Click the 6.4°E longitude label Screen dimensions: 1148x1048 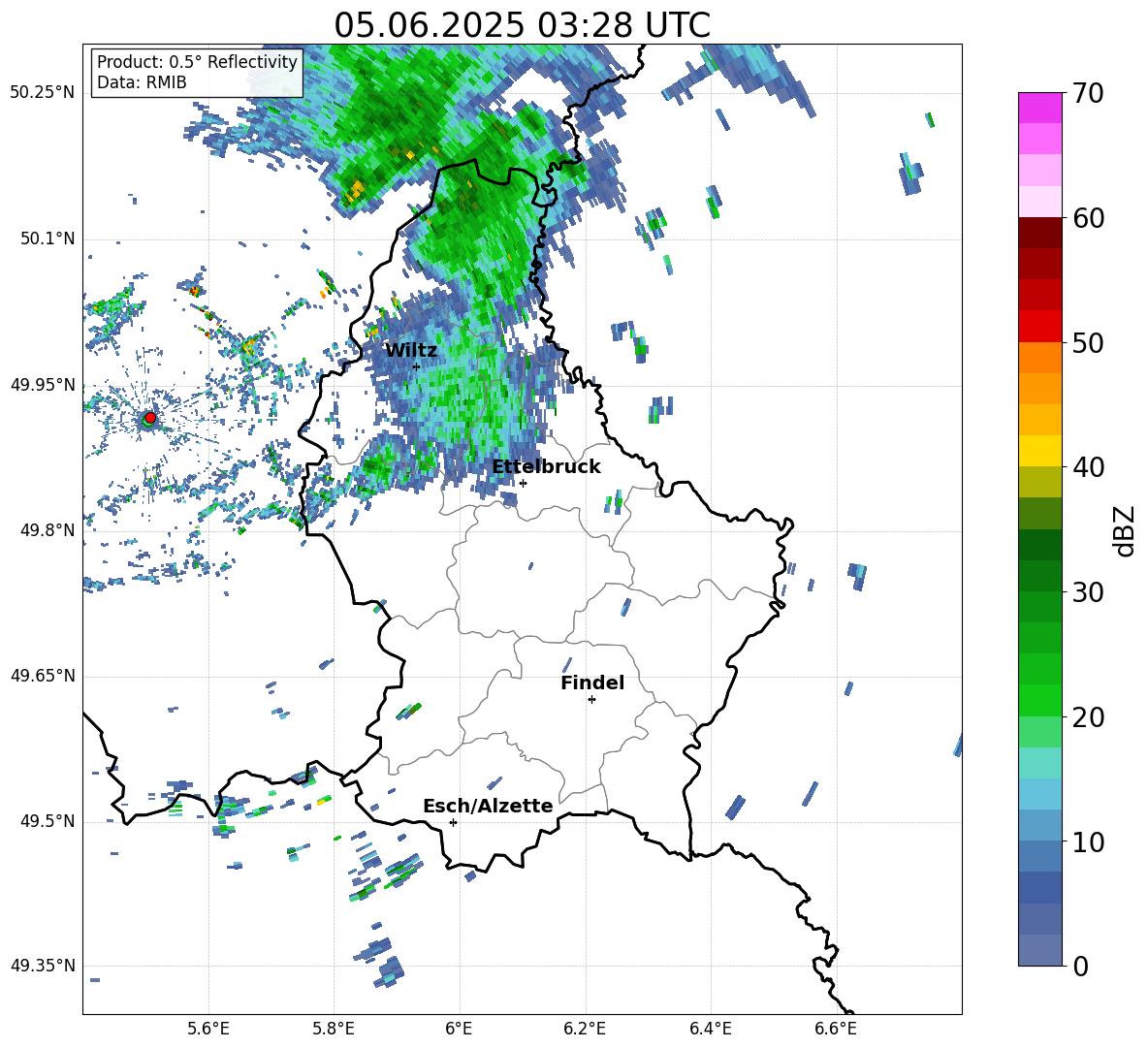tap(710, 1029)
